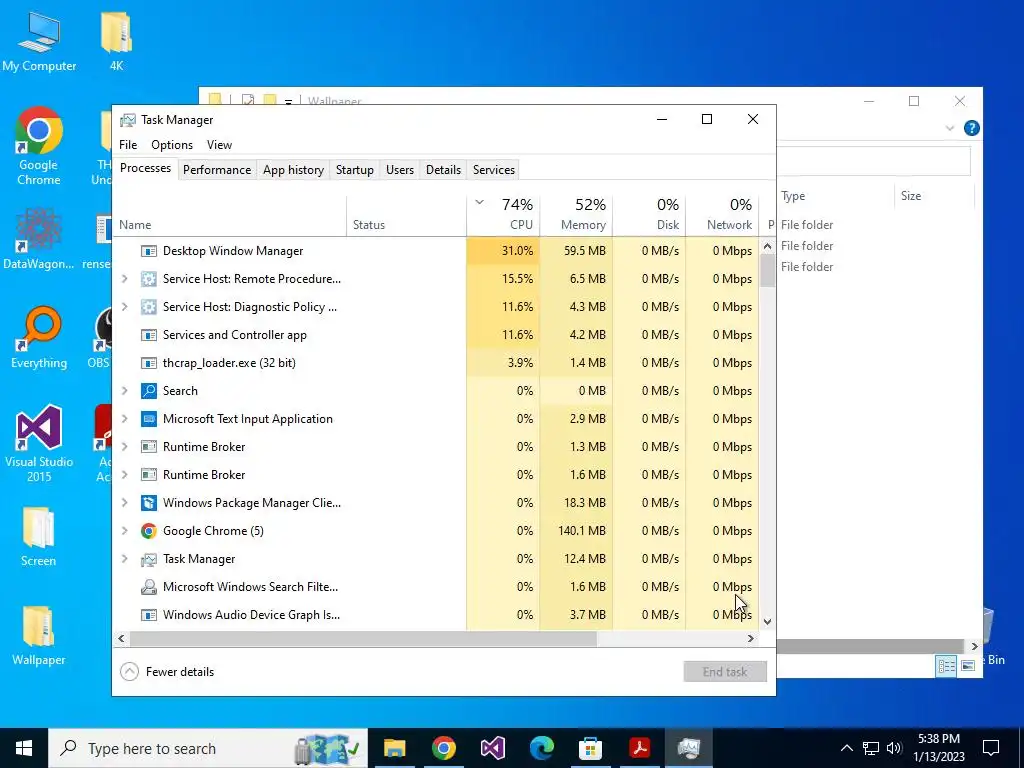The width and height of the screenshot is (1024, 768).
Task: Open Microsoft Edge from the taskbar
Action: [541, 748]
